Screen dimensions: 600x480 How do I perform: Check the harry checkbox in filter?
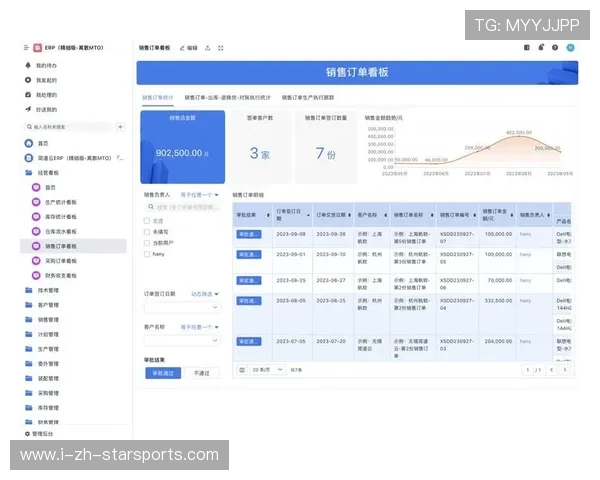147,254
